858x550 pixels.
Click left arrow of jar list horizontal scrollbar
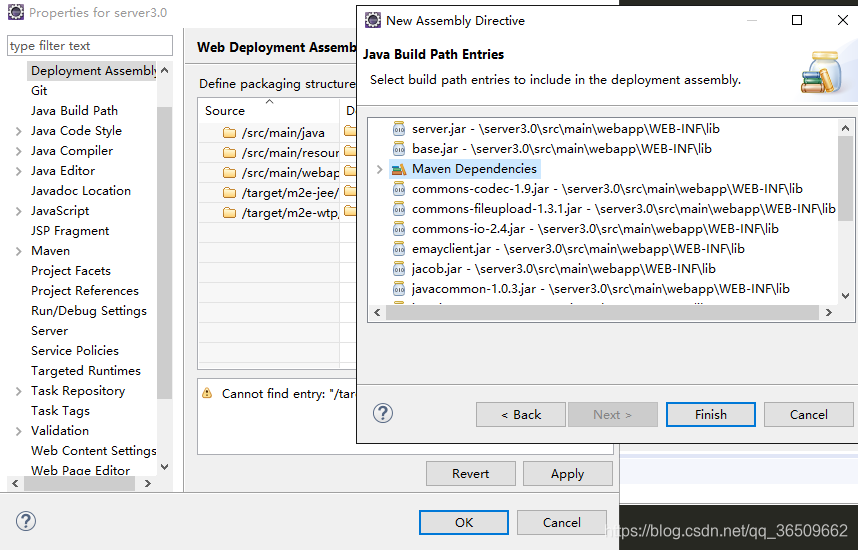tap(377, 312)
